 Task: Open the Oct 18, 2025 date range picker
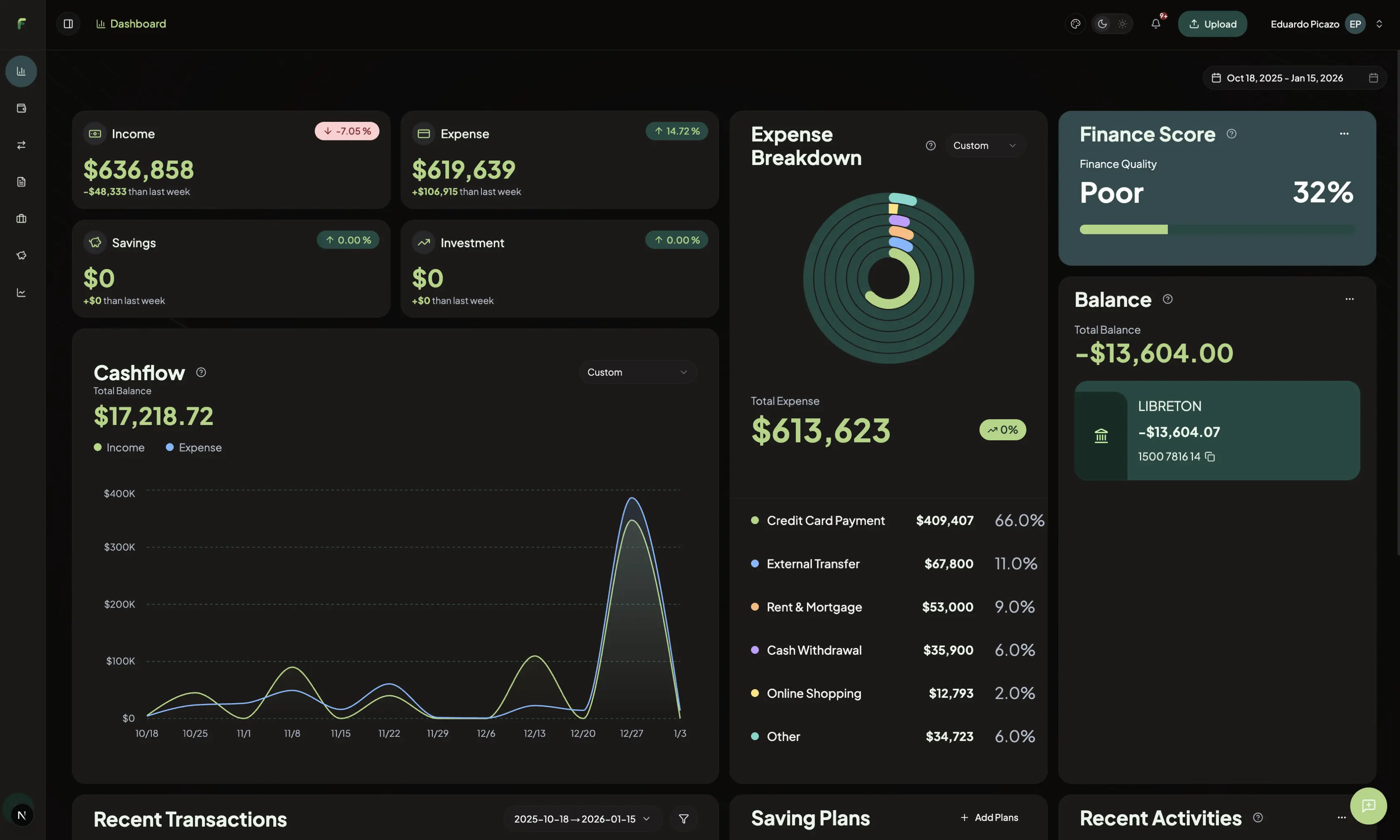[x=1295, y=78]
